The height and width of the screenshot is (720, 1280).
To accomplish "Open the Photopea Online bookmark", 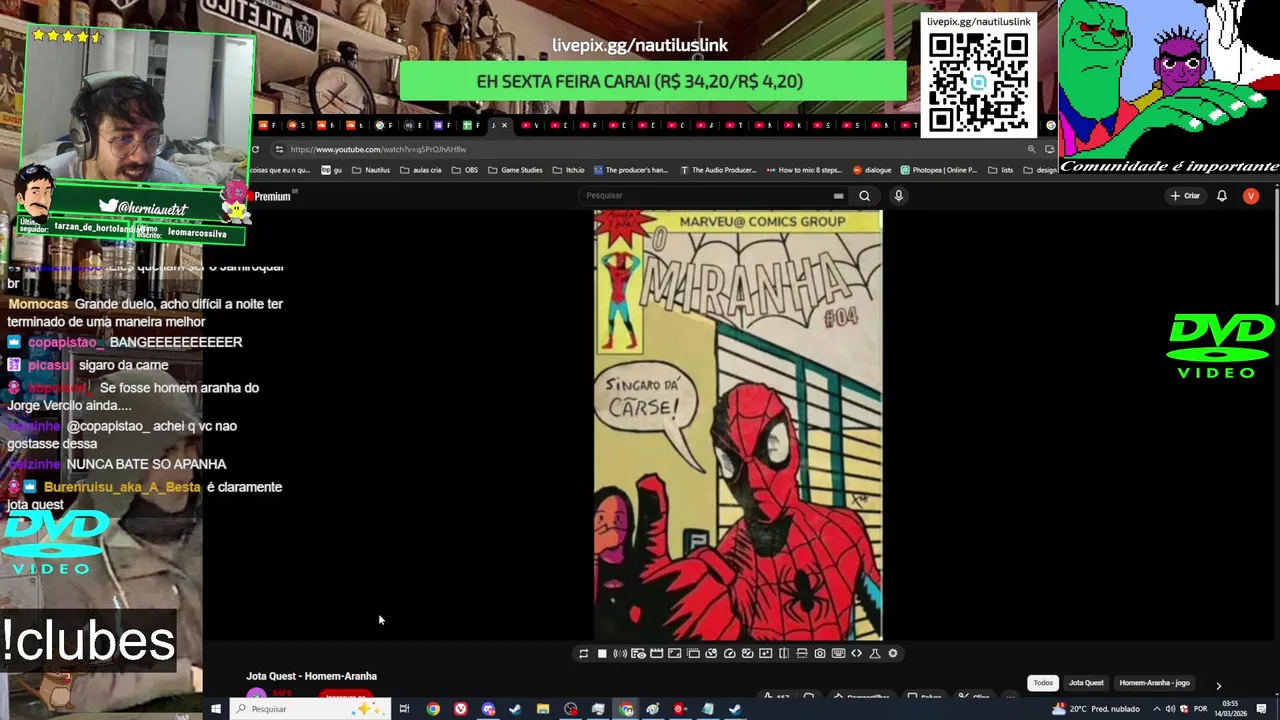I will click(938, 170).
